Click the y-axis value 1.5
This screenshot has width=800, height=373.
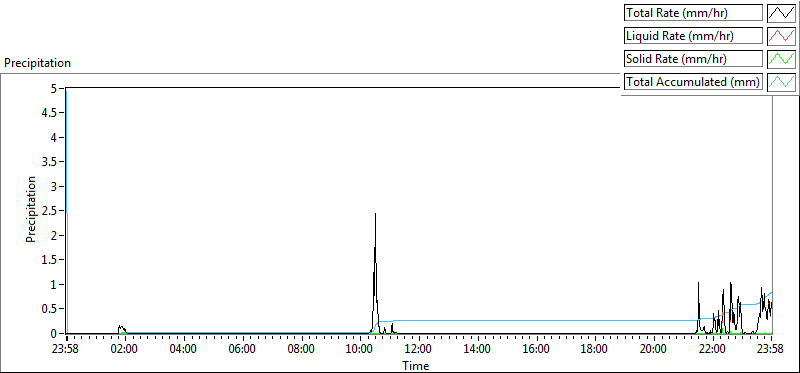click(x=48, y=260)
